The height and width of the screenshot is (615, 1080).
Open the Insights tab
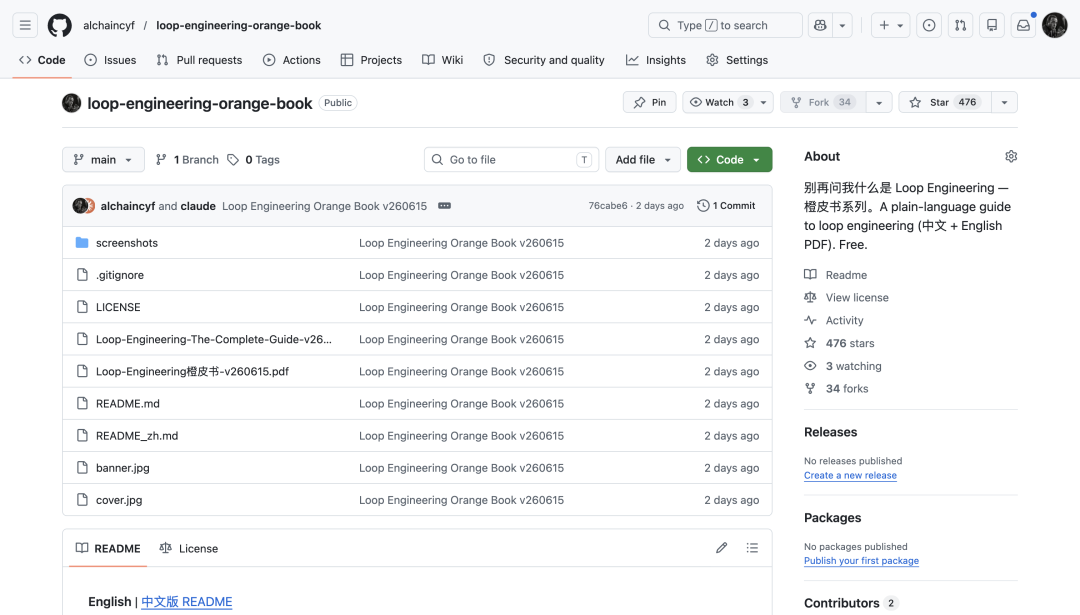click(656, 60)
